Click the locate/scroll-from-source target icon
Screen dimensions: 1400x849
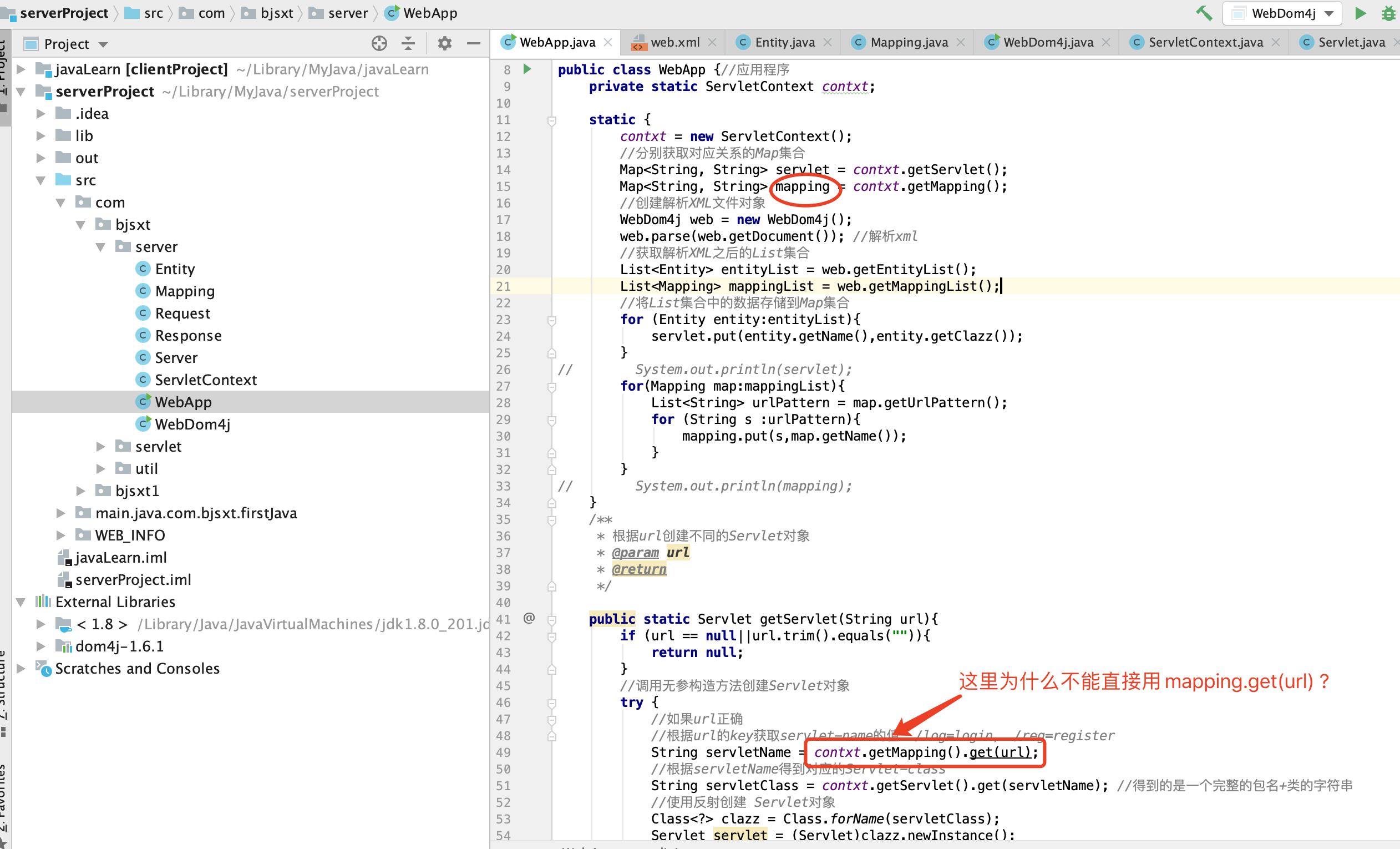pyautogui.click(x=379, y=43)
